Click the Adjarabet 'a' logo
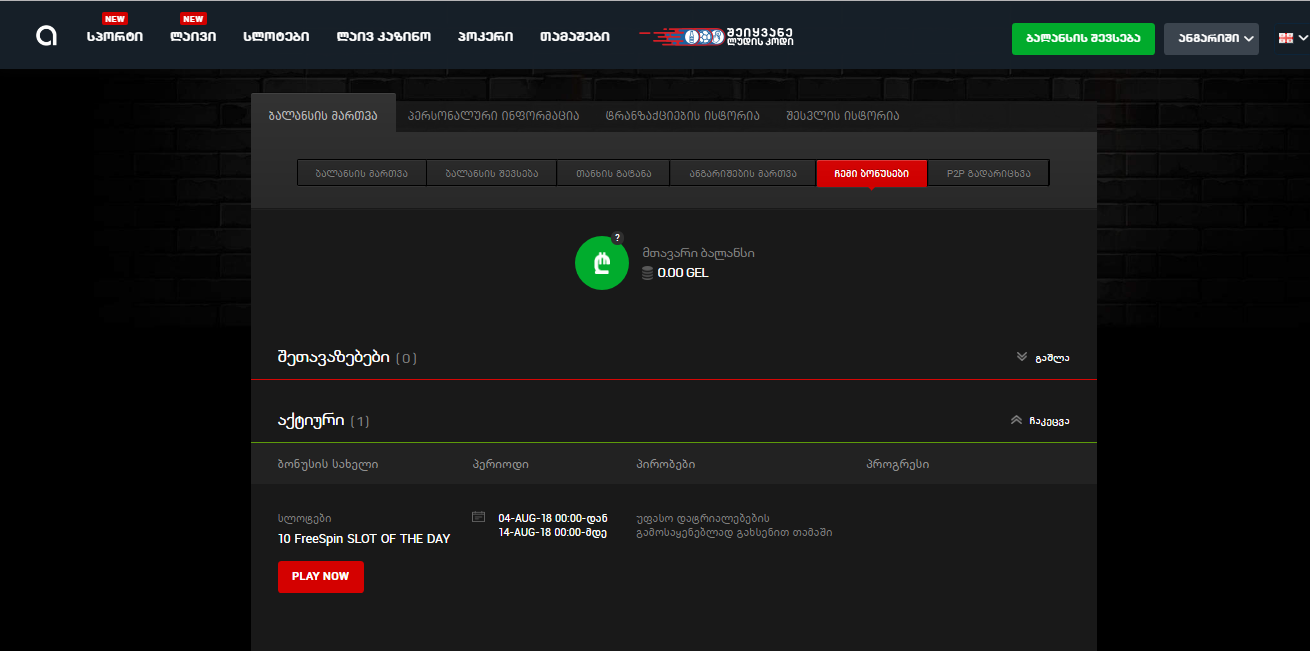 click(x=46, y=36)
